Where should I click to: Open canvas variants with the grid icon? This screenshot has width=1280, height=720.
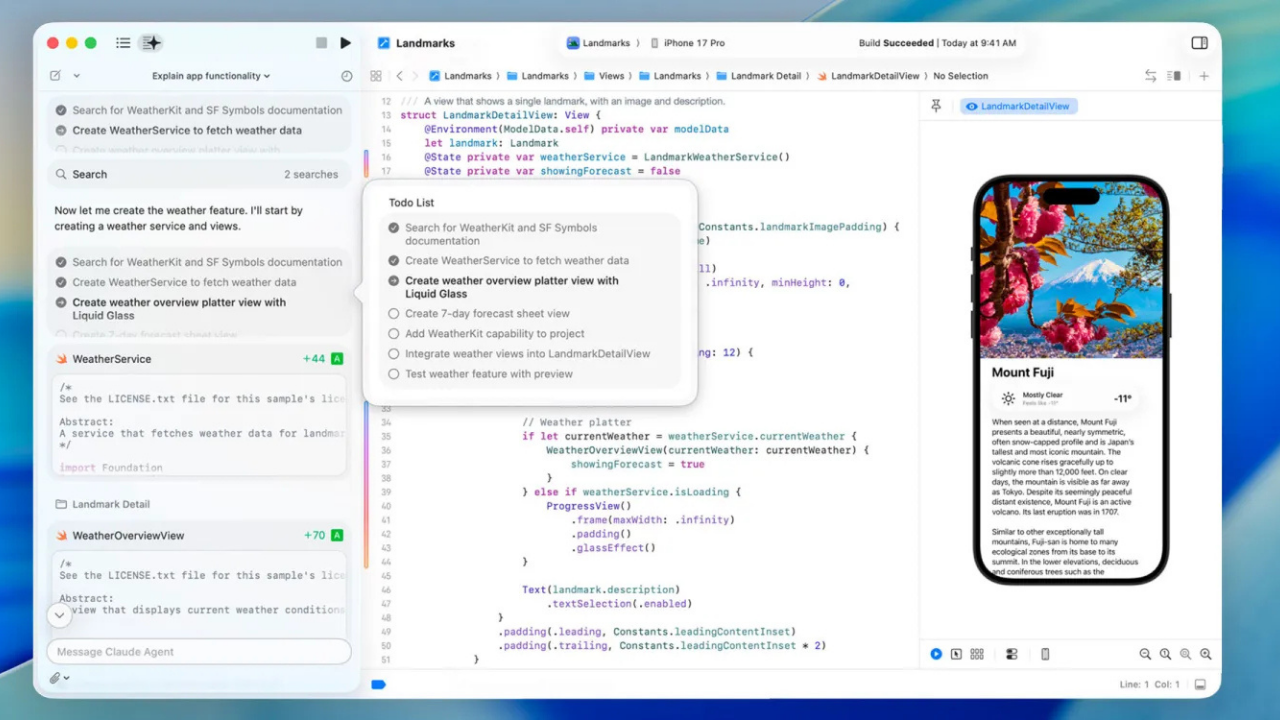977,654
